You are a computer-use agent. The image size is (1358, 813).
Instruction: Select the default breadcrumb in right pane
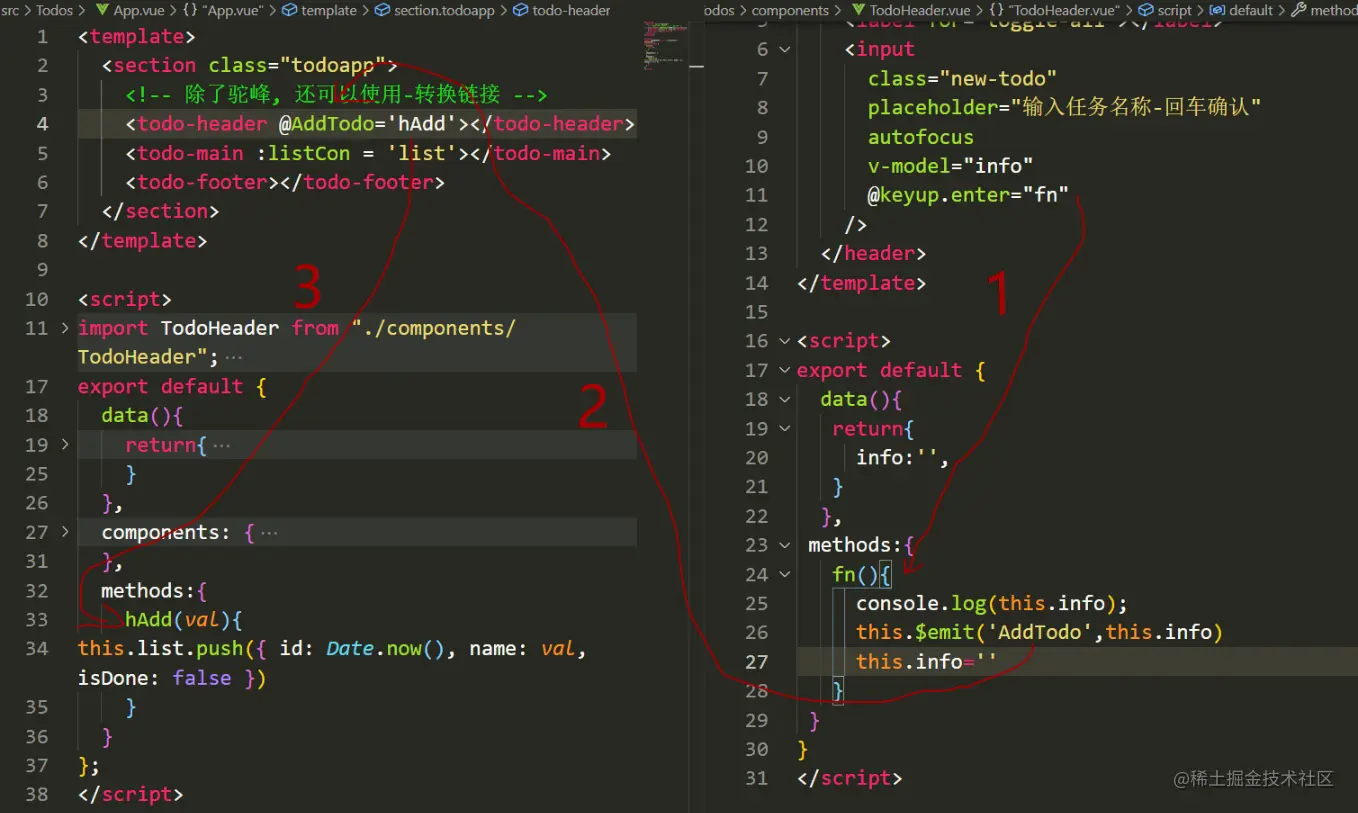click(1251, 10)
